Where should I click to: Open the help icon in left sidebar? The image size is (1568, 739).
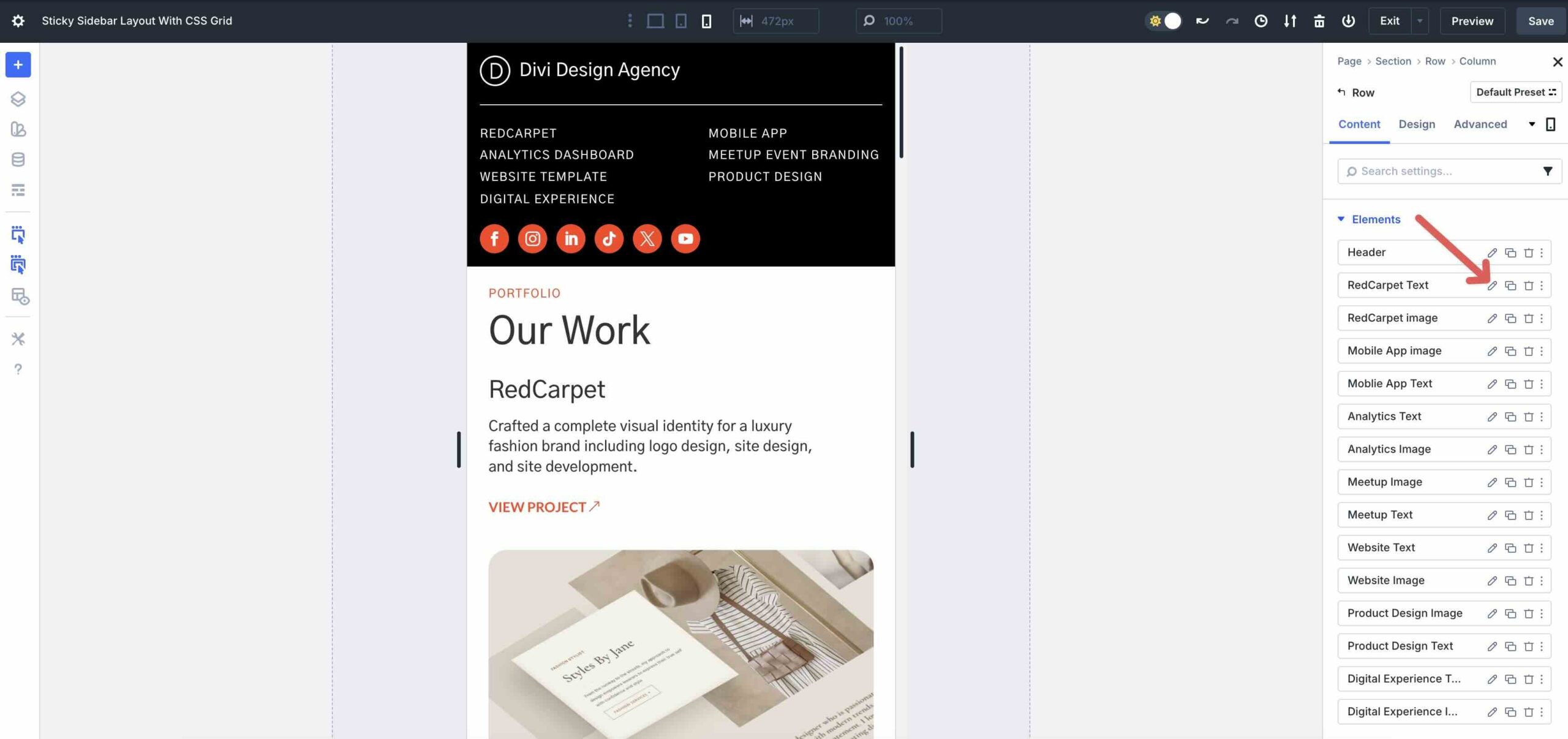[x=18, y=368]
